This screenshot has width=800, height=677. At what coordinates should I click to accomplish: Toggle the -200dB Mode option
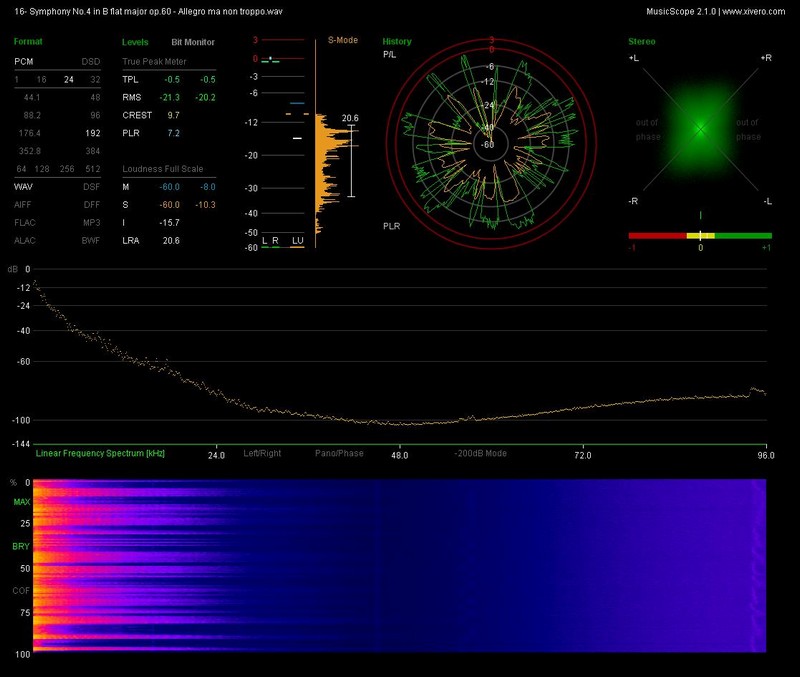tap(481, 453)
